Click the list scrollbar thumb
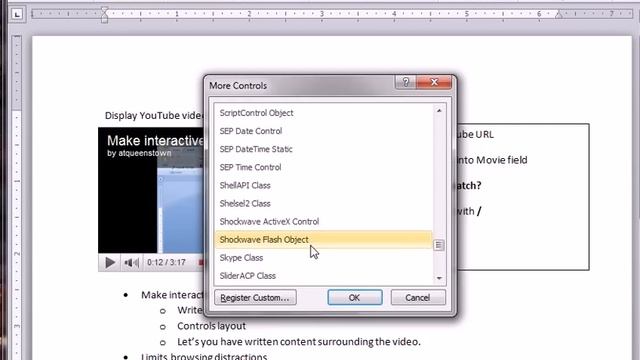Viewport: 640px width, 360px height. pos(439,245)
